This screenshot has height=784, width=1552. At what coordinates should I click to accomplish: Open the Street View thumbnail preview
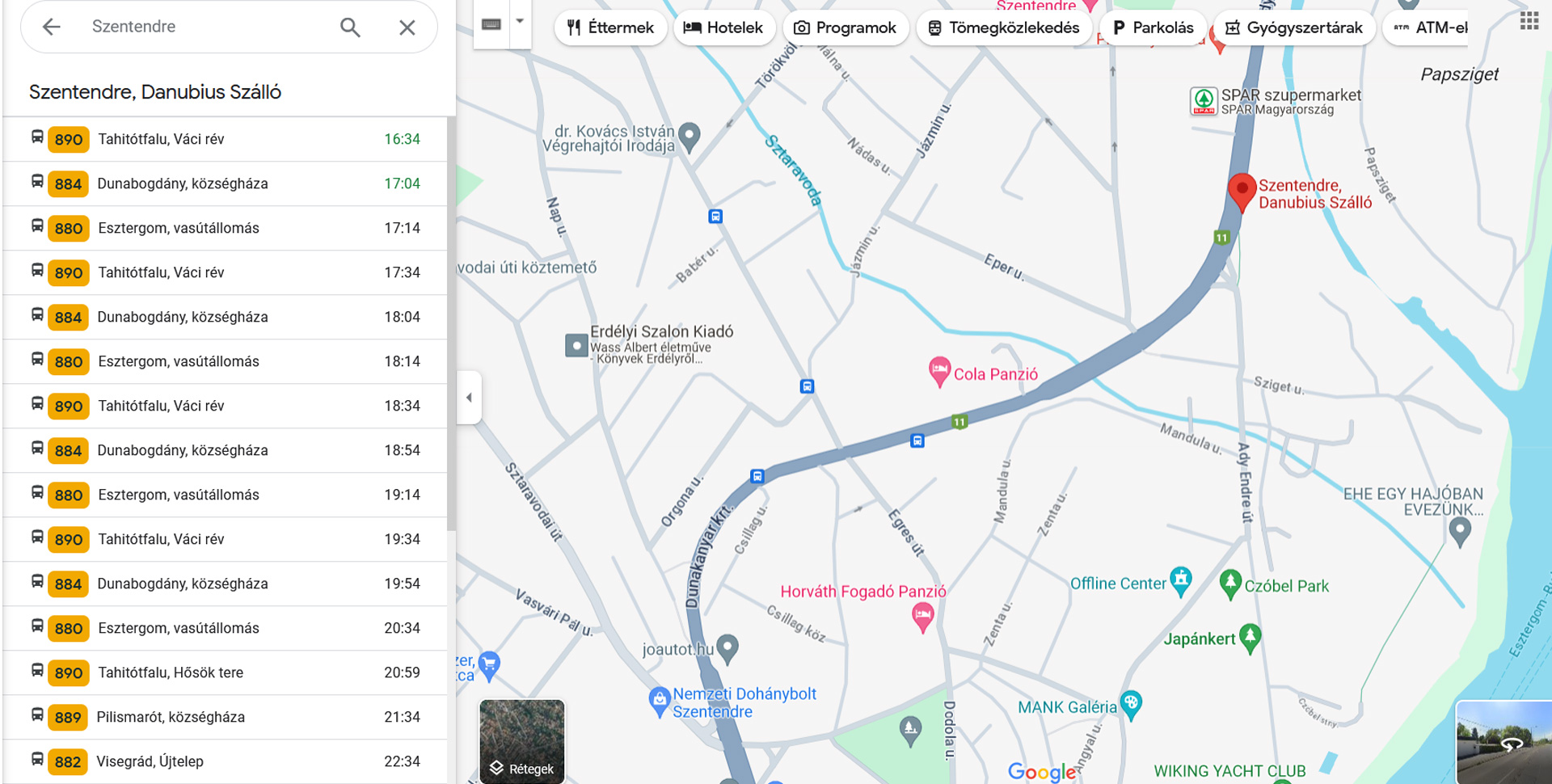point(1504,742)
